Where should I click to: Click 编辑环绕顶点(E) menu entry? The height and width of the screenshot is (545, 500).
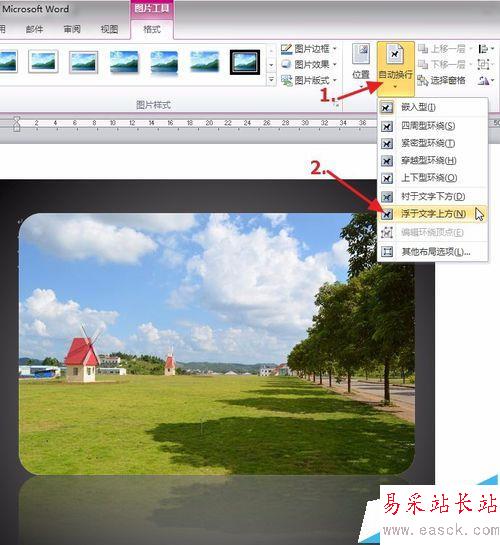click(x=433, y=232)
